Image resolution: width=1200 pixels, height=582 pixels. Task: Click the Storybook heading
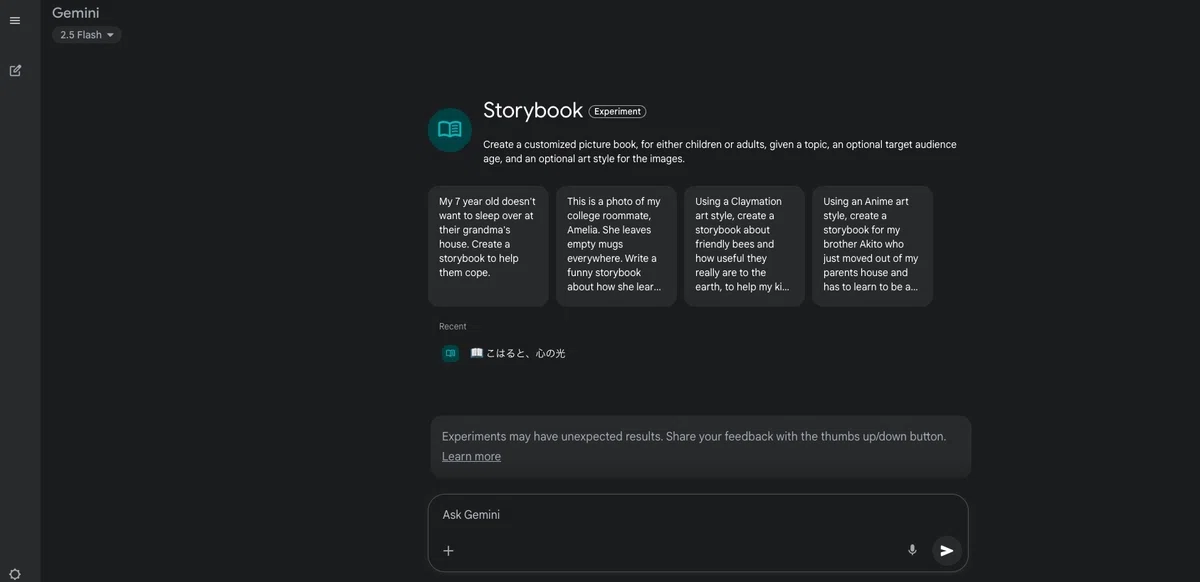tap(533, 110)
